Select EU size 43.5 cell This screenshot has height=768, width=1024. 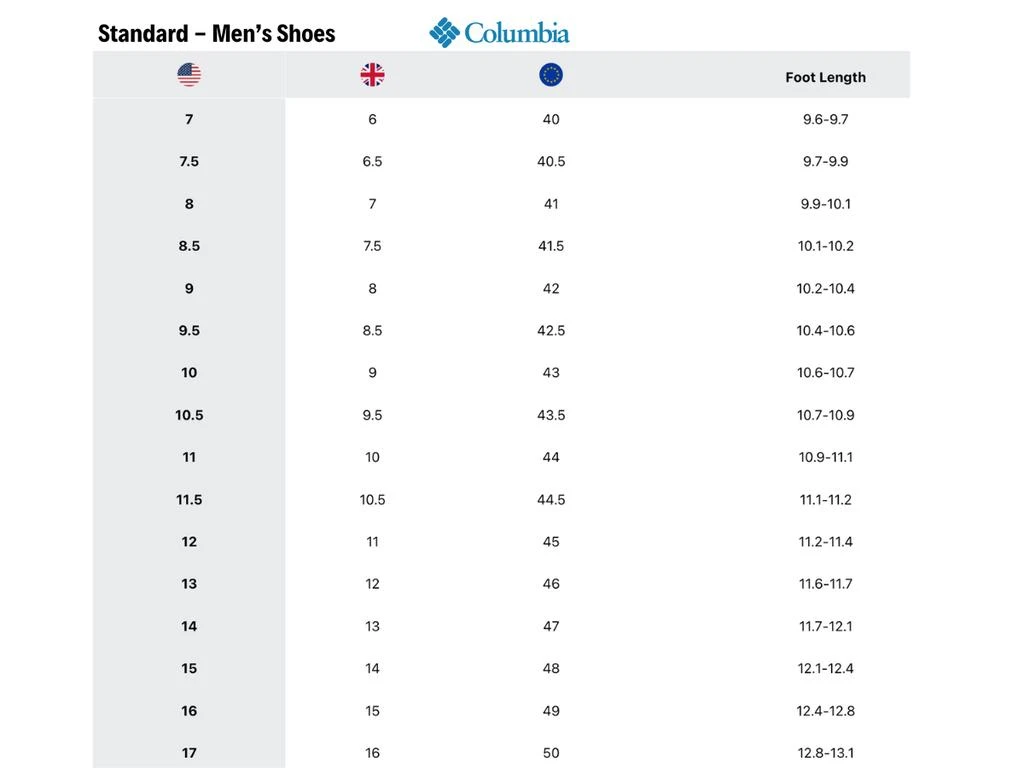click(x=551, y=415)
